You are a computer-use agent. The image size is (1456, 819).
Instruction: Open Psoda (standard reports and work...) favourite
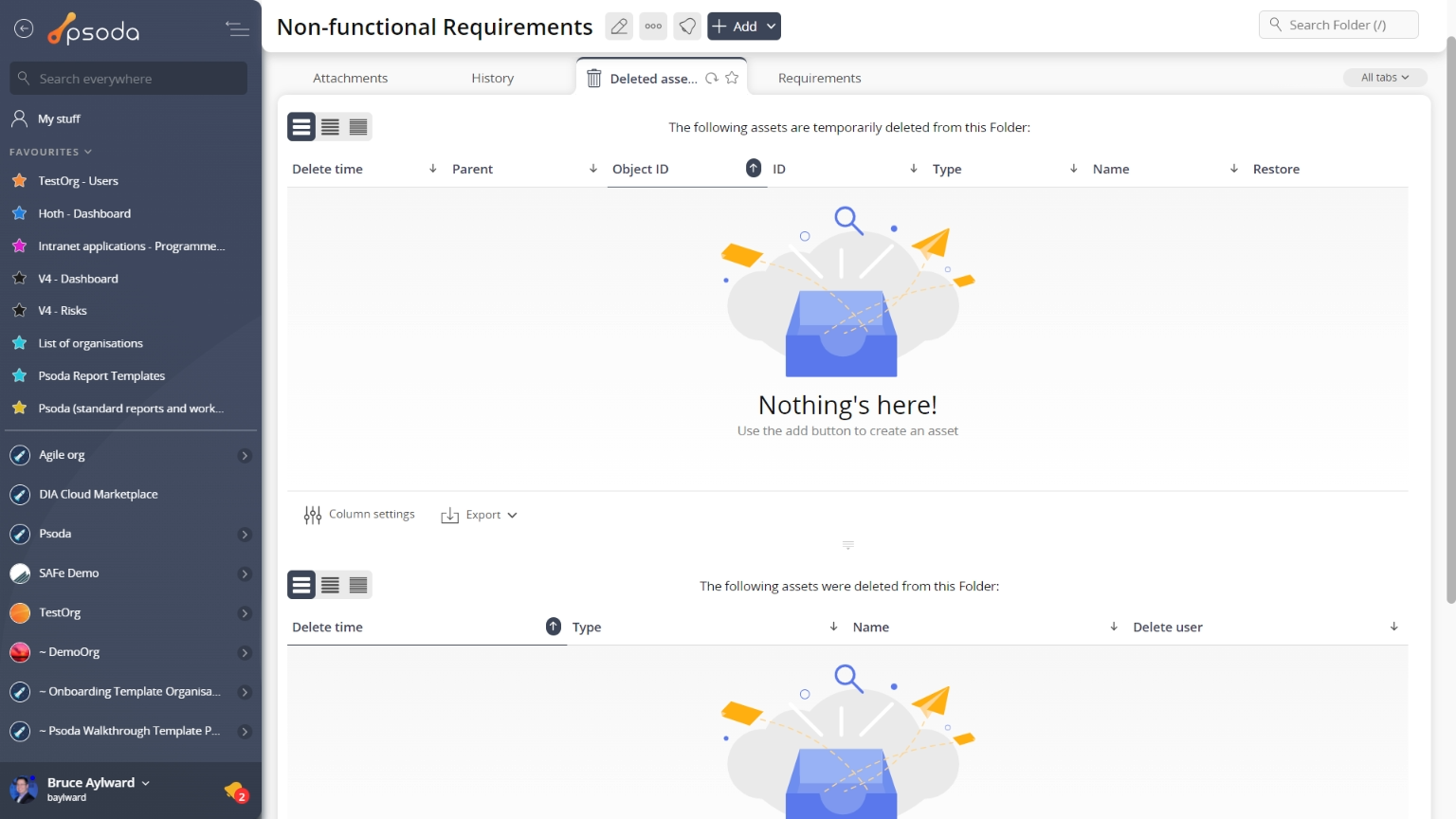(131, 409)
